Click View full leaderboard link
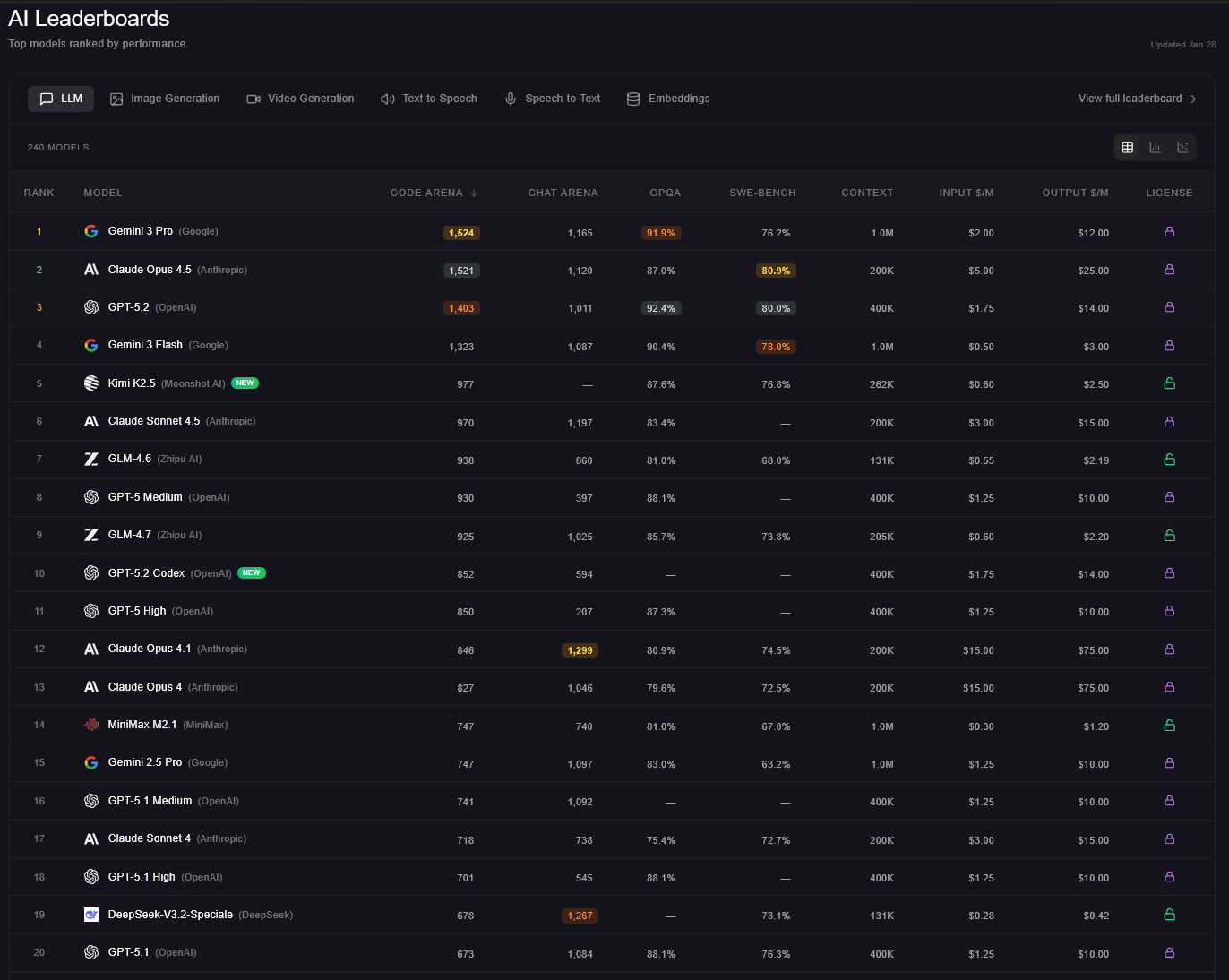Screen dimensions: 1229x980 [1137, 99]
